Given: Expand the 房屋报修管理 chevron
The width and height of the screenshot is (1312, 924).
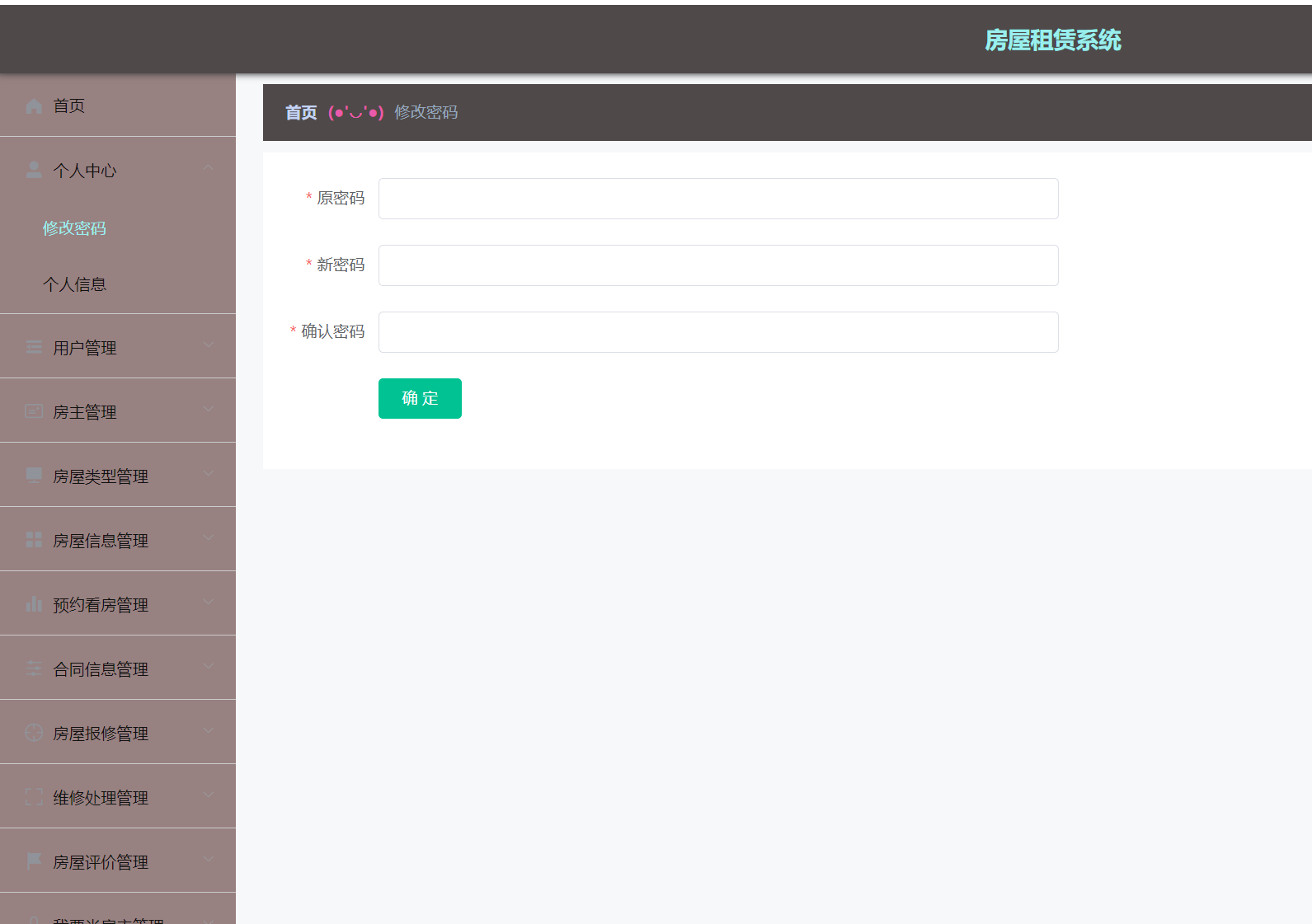Looking at the screenshot, I should pyautogui.click(x=208, y=730).
